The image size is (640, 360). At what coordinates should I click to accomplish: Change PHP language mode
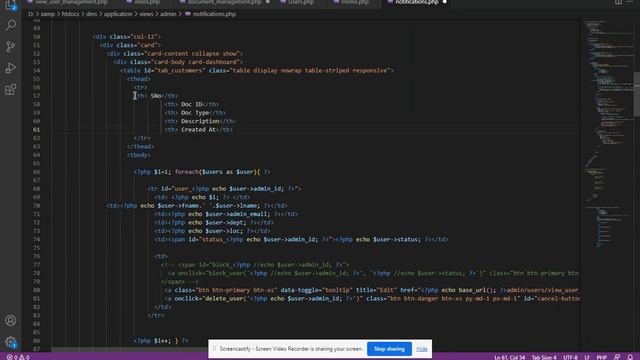click(601, 357)
